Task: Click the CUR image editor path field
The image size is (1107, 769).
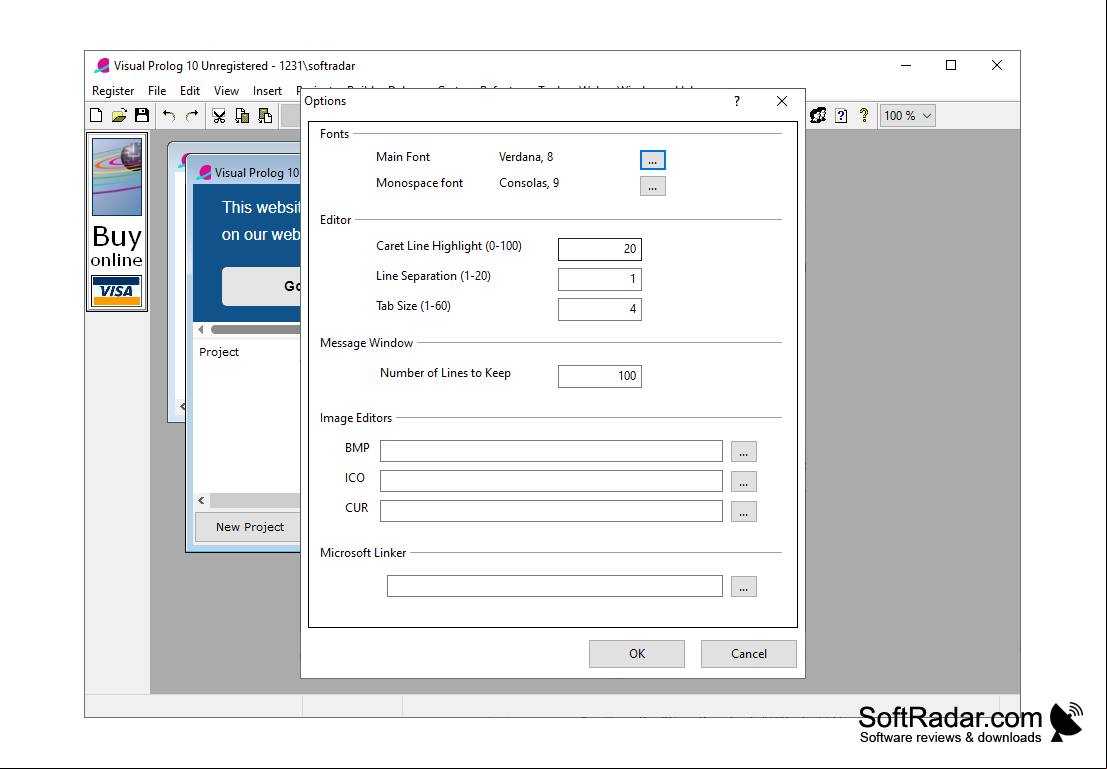Action: (x=551, y=511)
